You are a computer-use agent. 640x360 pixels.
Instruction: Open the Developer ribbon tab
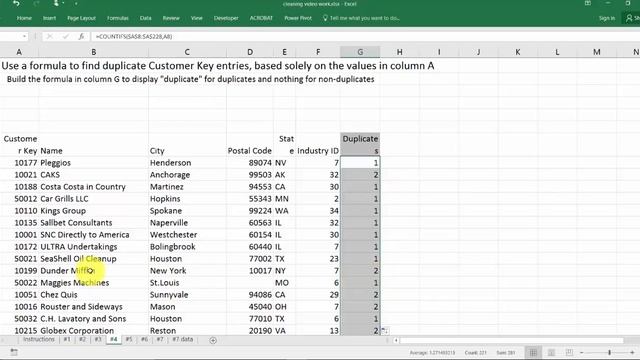(226, 18)
